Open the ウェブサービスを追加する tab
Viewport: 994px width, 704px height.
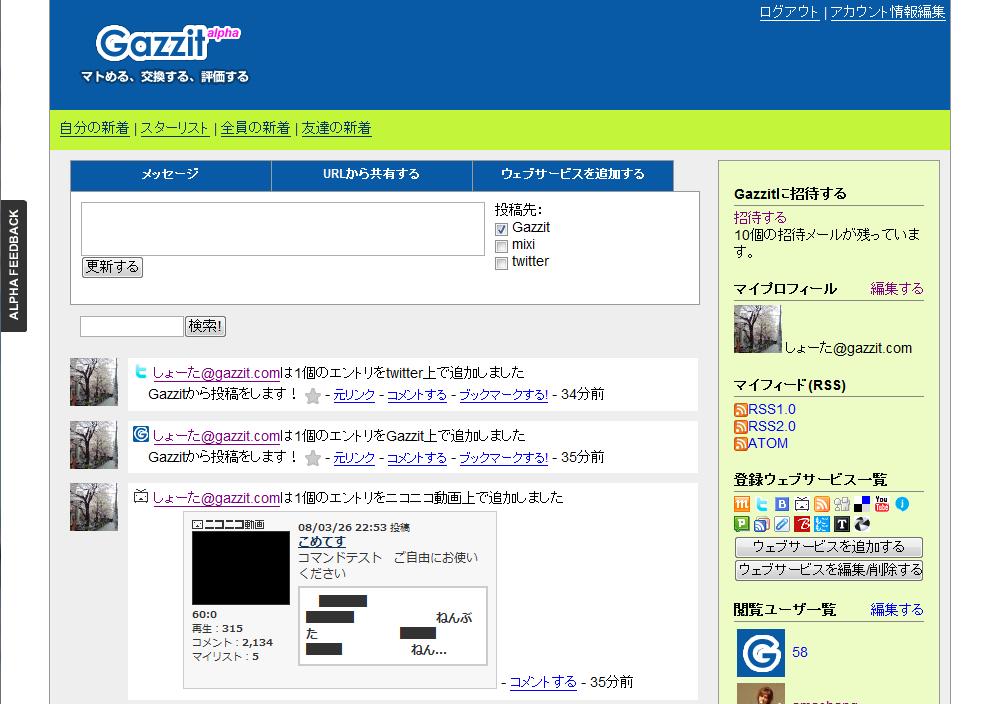point(572,174)
